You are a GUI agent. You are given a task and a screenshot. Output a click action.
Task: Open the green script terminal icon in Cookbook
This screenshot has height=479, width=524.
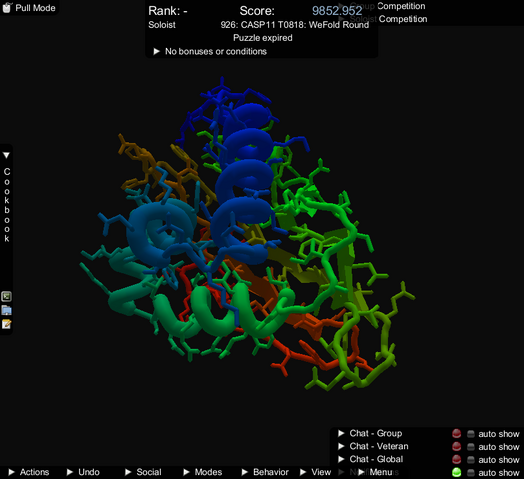point(6,296)
